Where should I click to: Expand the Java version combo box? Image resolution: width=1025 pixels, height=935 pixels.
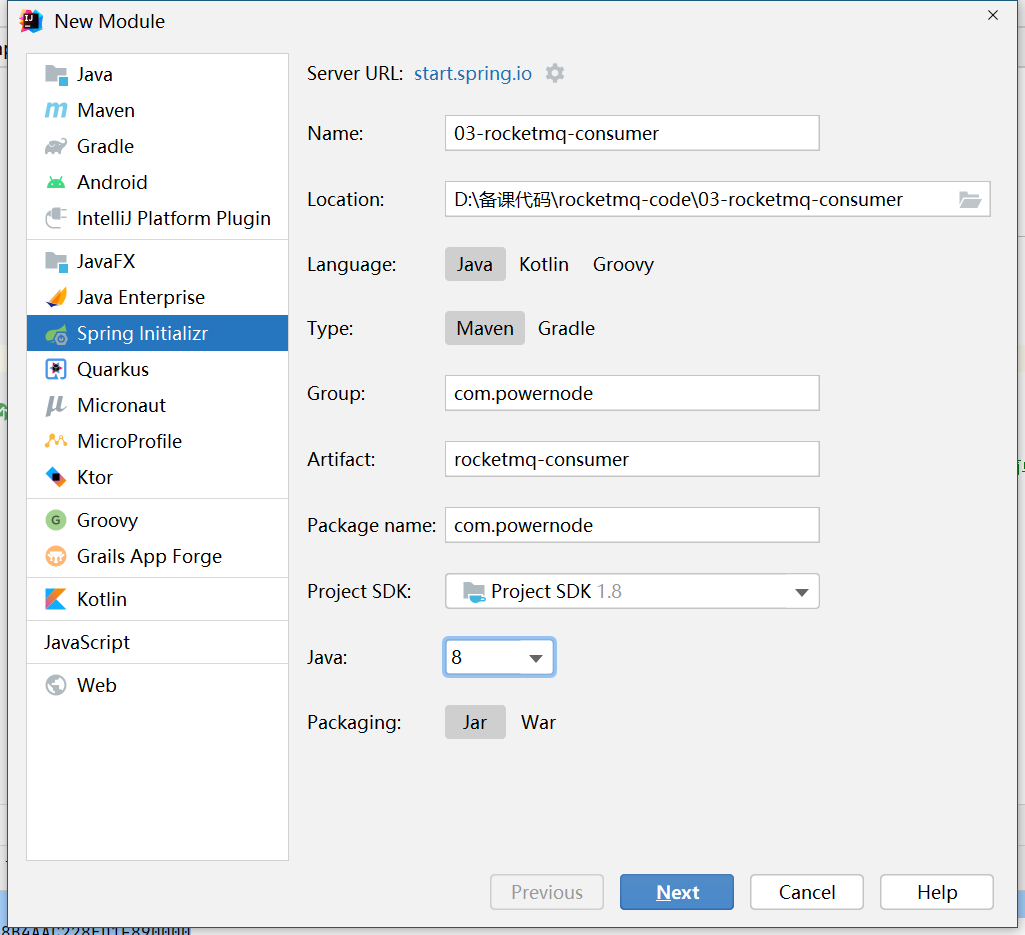[x=535, y=658]
